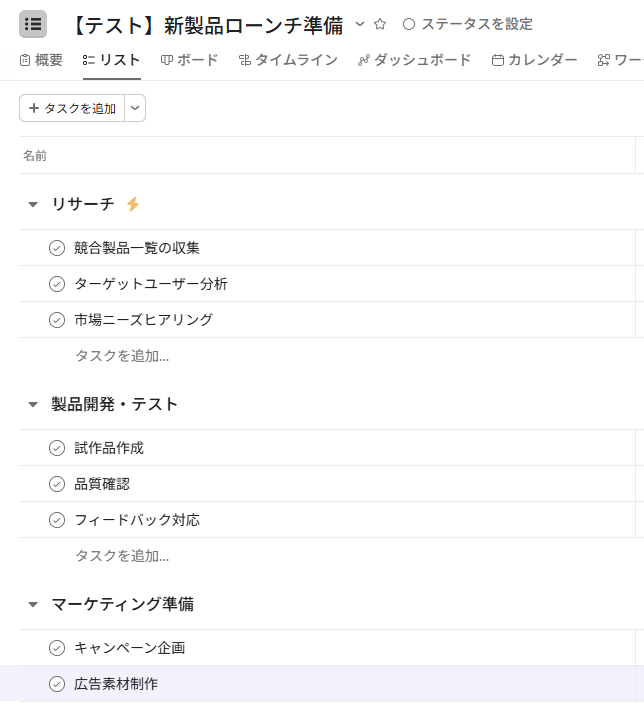
Task: Complete the 市場ニーズヒアリング task
Action: [x=57, y=320]
